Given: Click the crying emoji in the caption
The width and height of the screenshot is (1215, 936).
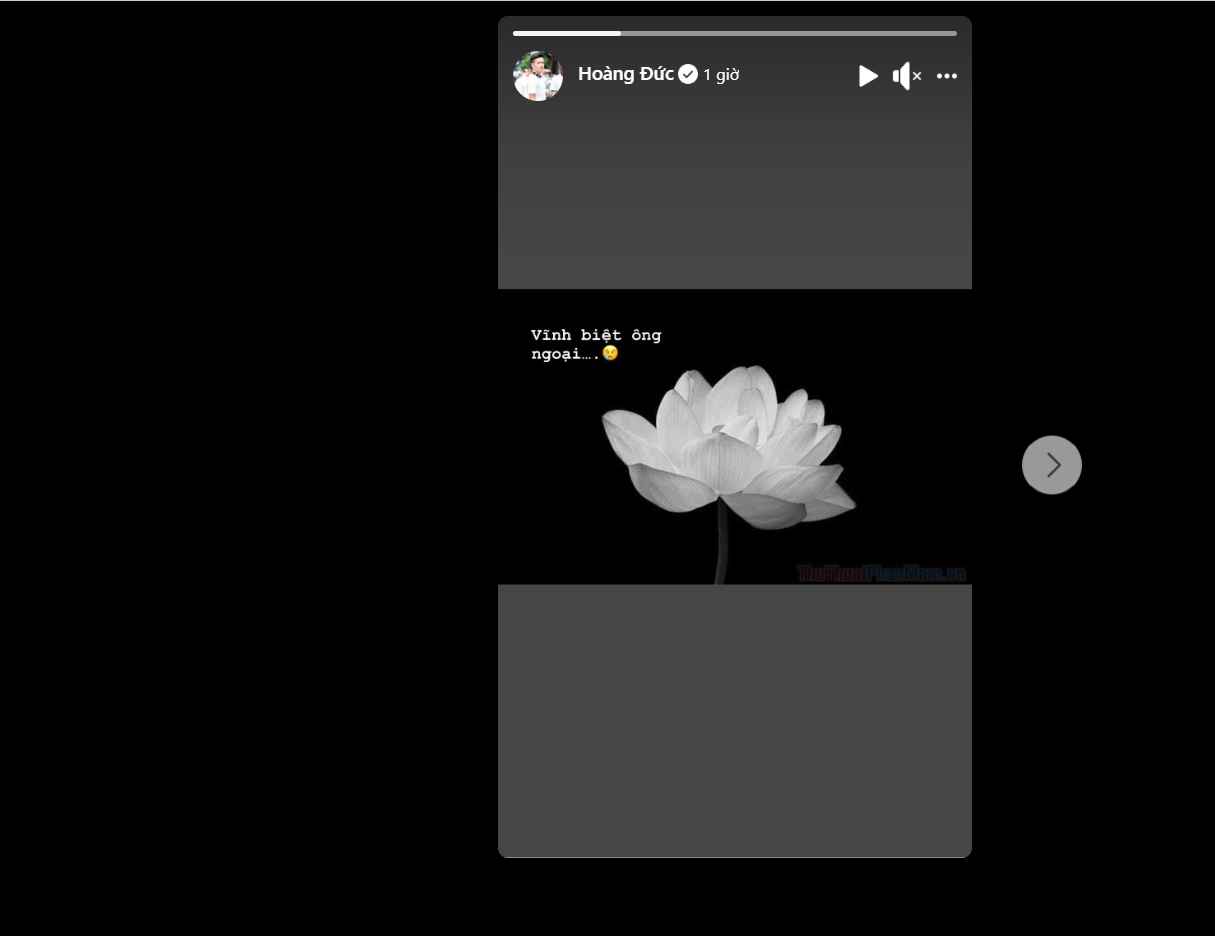Looking at the screenshot, I should pos(610,353).
